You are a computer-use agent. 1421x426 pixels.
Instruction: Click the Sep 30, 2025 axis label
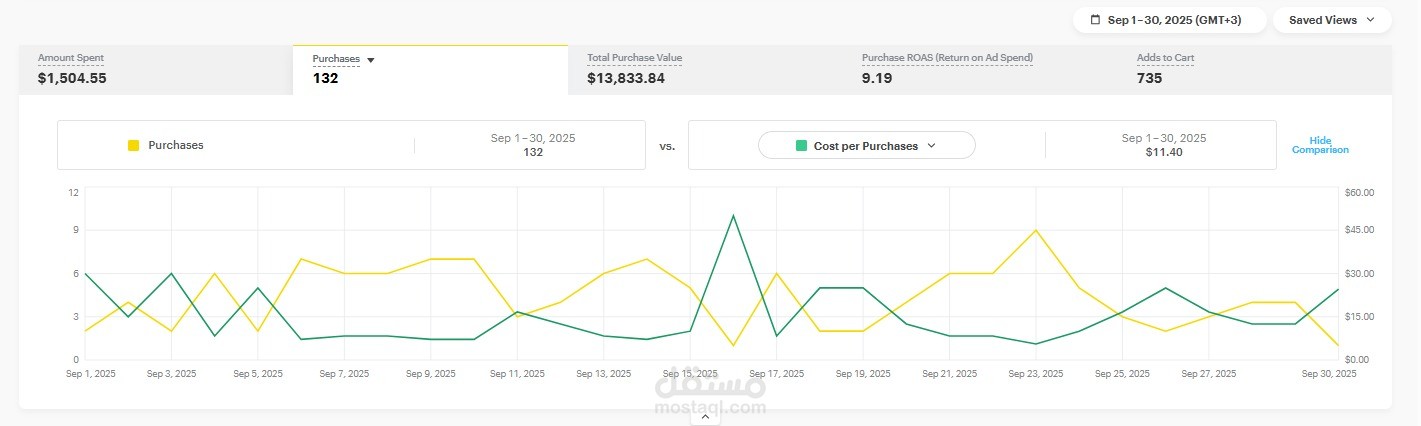[x=1329, y=374]
